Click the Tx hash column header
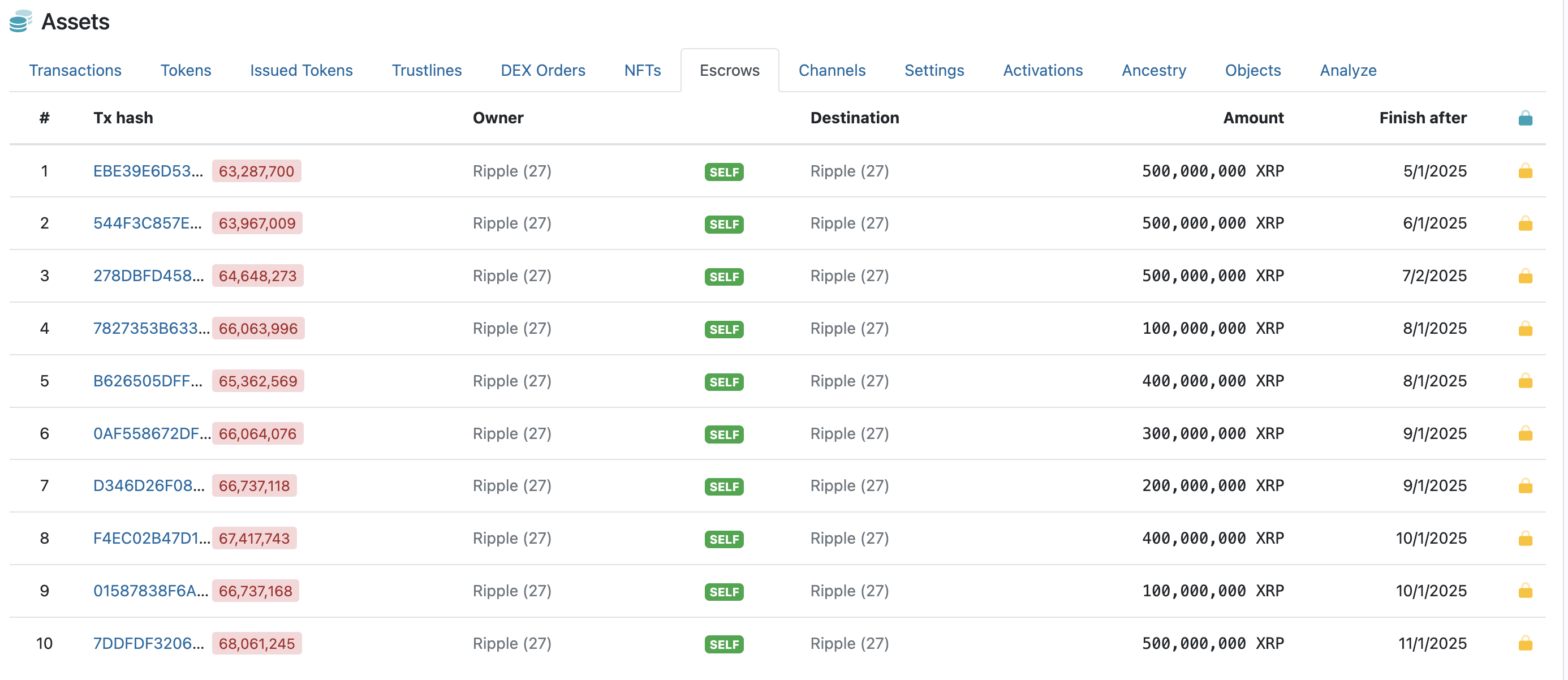The width and height of the screenshot is (1568, 680). [x=123, y=118]
